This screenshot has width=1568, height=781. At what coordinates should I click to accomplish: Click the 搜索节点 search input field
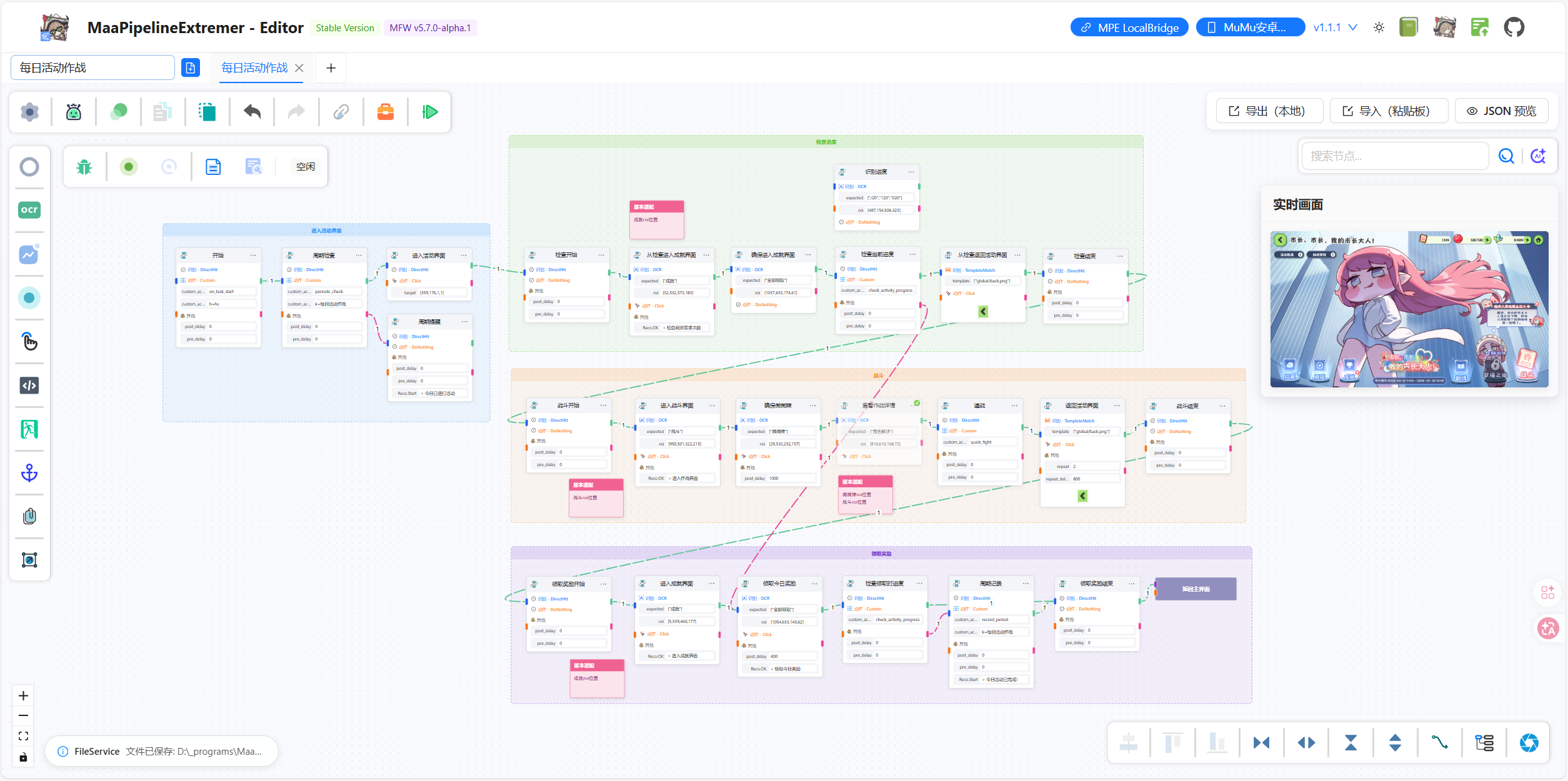coord(1395,156)
